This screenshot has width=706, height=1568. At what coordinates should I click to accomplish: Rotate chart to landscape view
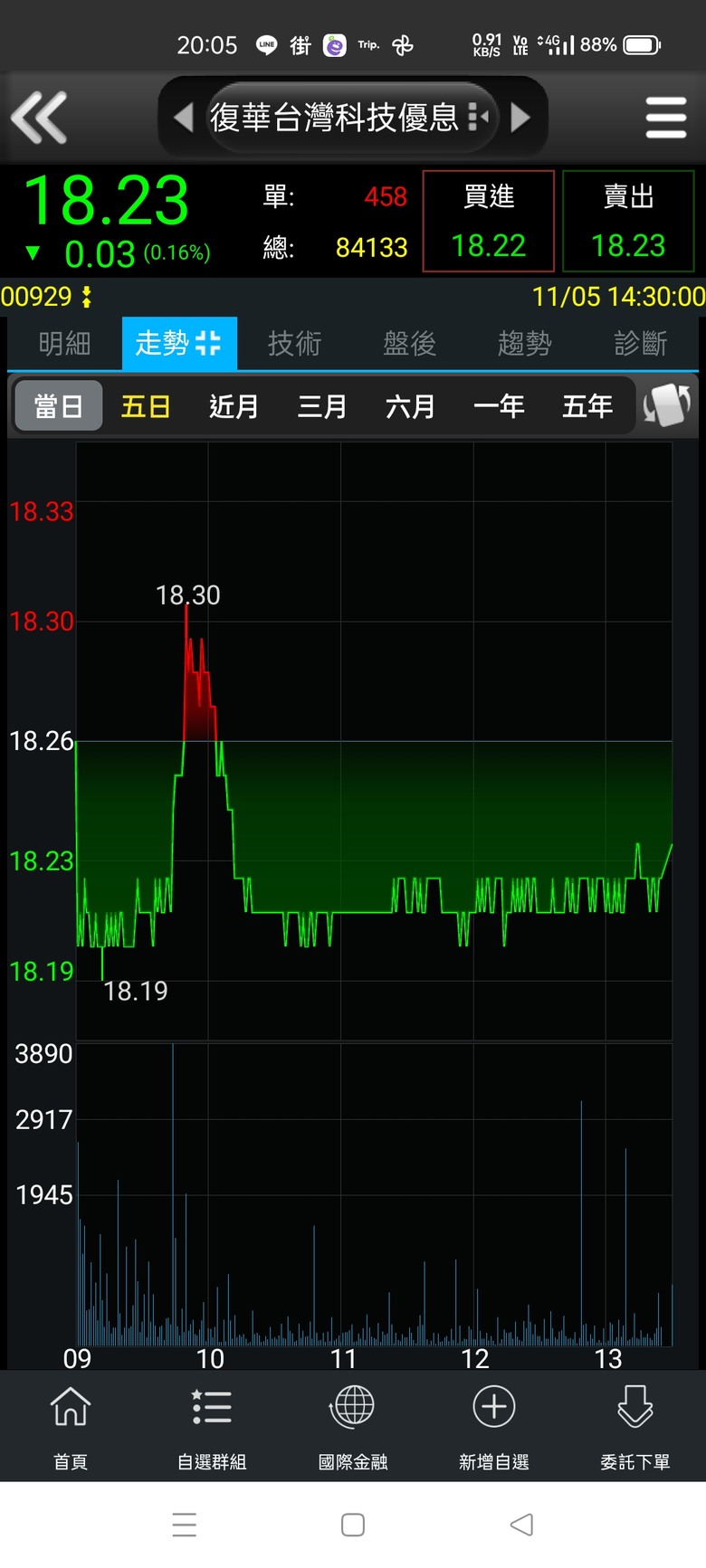[x=667, y=404]
